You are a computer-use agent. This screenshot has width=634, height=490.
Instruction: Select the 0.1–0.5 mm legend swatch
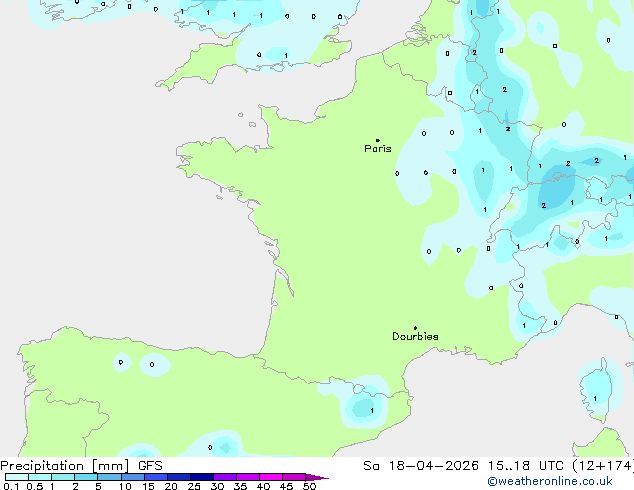click(17, 477)
